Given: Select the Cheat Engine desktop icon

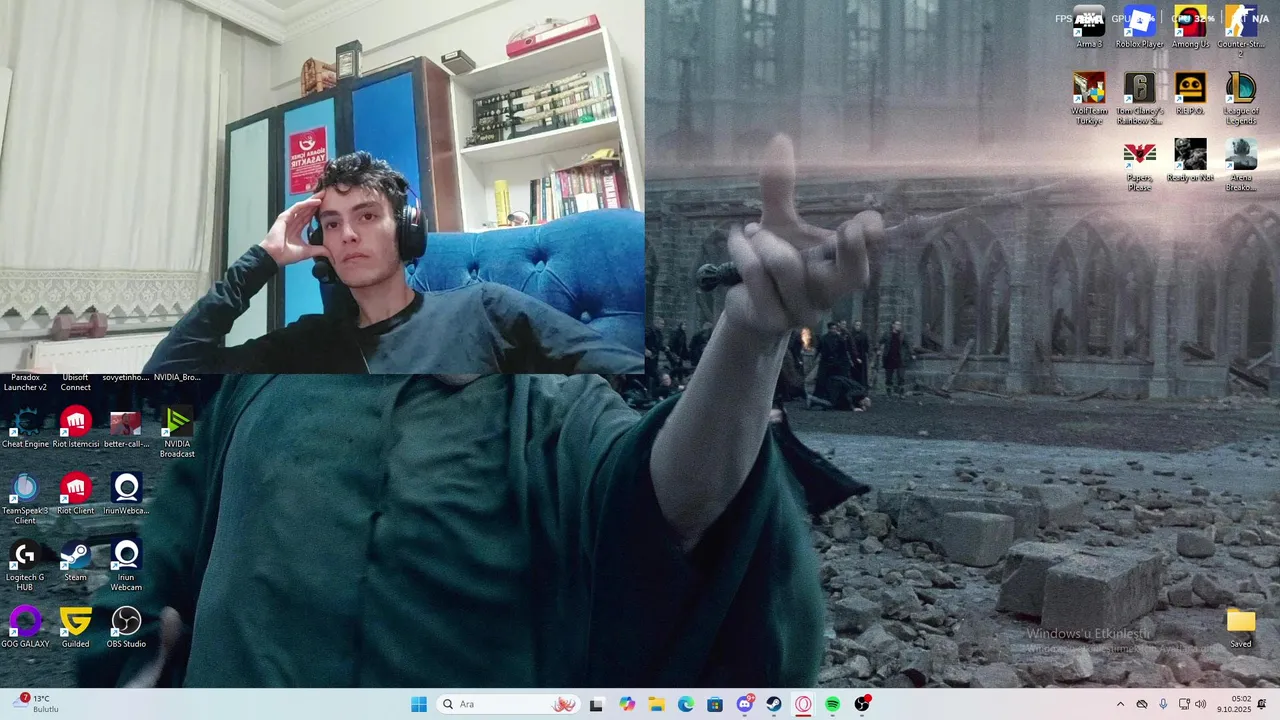Looking at the screenshot, I should coord(25,427).
